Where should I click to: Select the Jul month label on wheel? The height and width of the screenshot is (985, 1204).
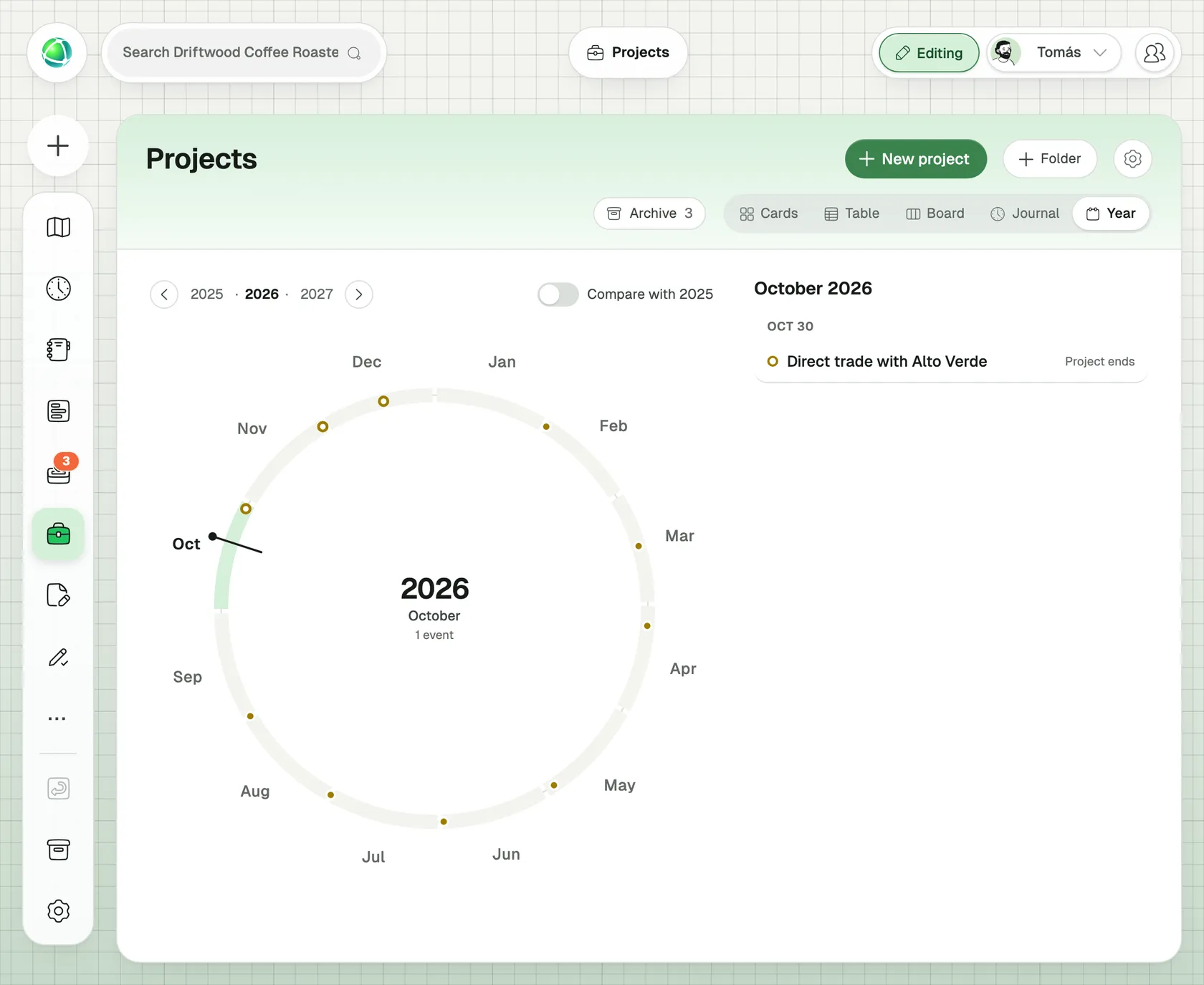coord(373,857)
